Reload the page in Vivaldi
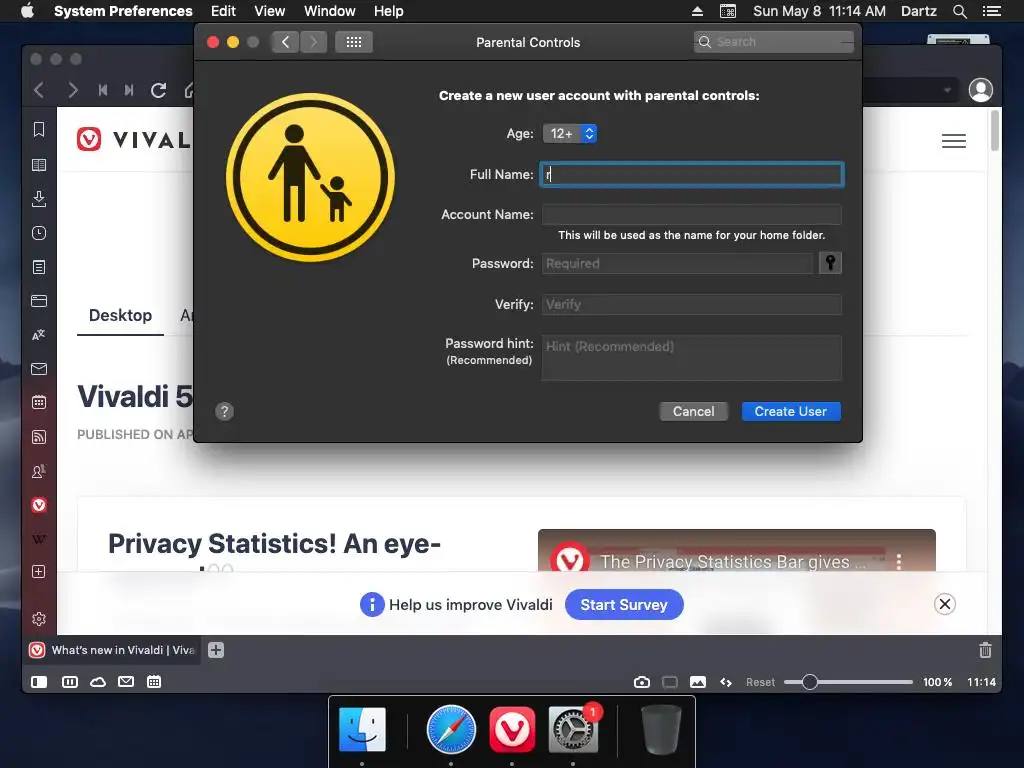This screenshot has height=768, width=1024. tap(159, 90)
